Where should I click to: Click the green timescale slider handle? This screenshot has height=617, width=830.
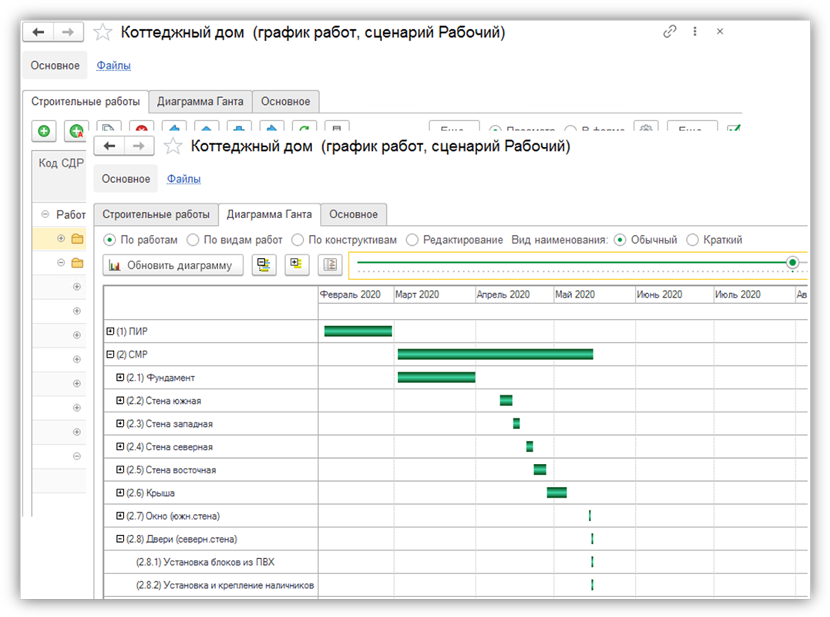pos(793,262)
